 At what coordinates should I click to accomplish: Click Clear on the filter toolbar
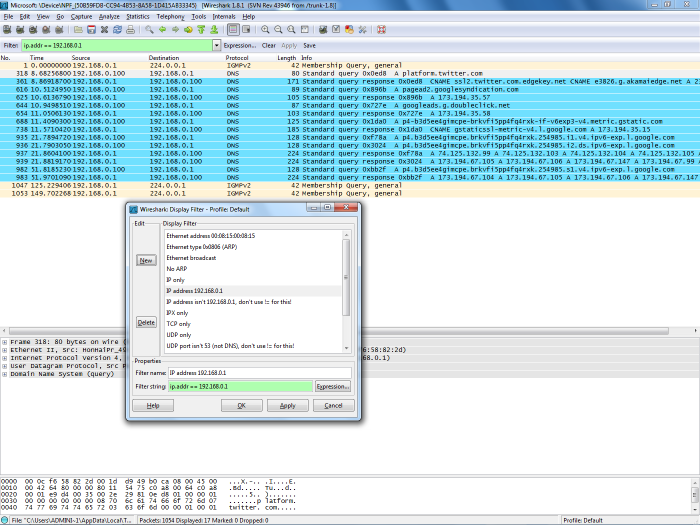[x=268, y=46]
